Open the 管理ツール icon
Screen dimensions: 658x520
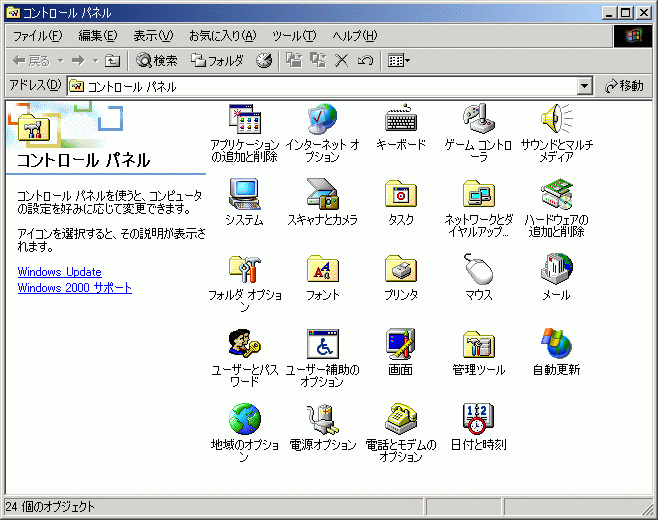[478, 344]
